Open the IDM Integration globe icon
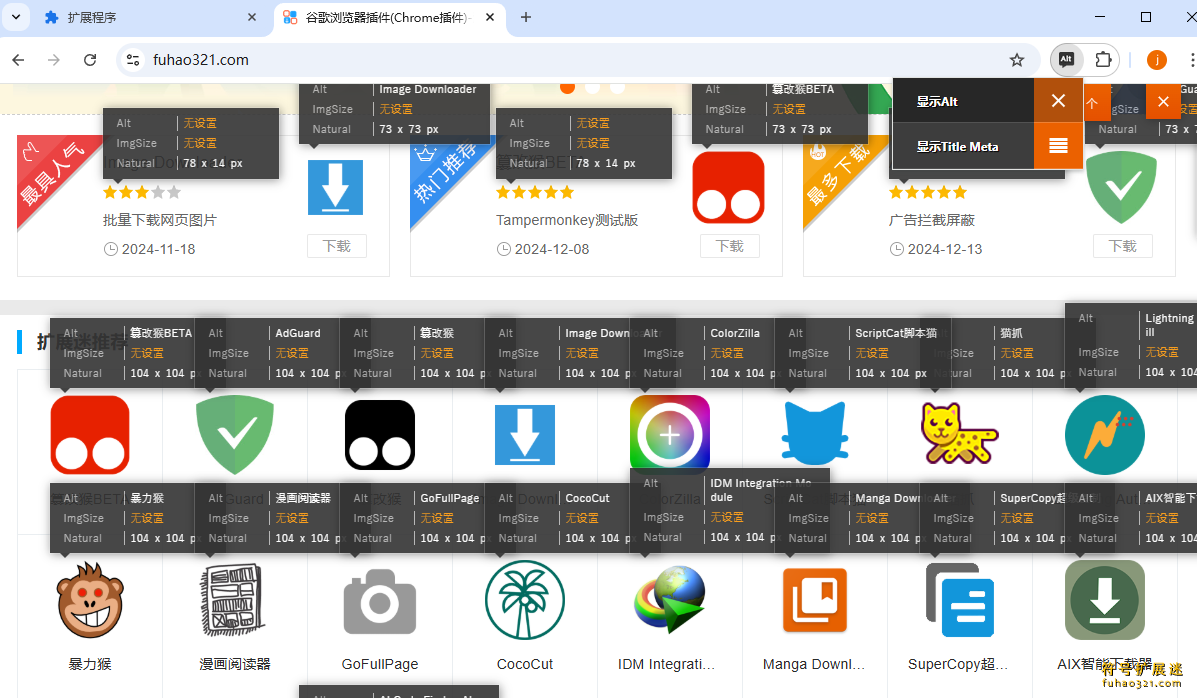The image size is (1197, 698). point(670,600)
